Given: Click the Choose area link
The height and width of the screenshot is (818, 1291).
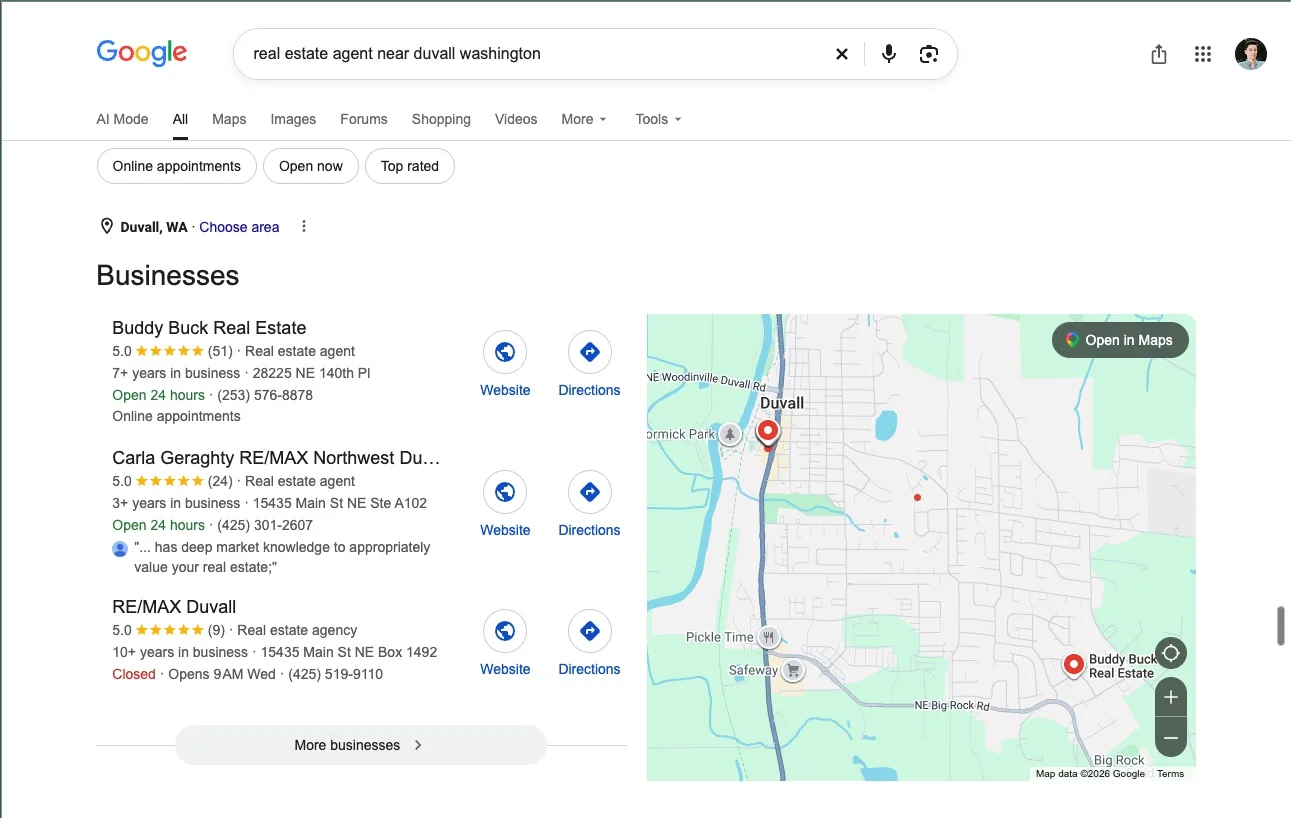Looking at the screenshot, I should coord(239,227).
